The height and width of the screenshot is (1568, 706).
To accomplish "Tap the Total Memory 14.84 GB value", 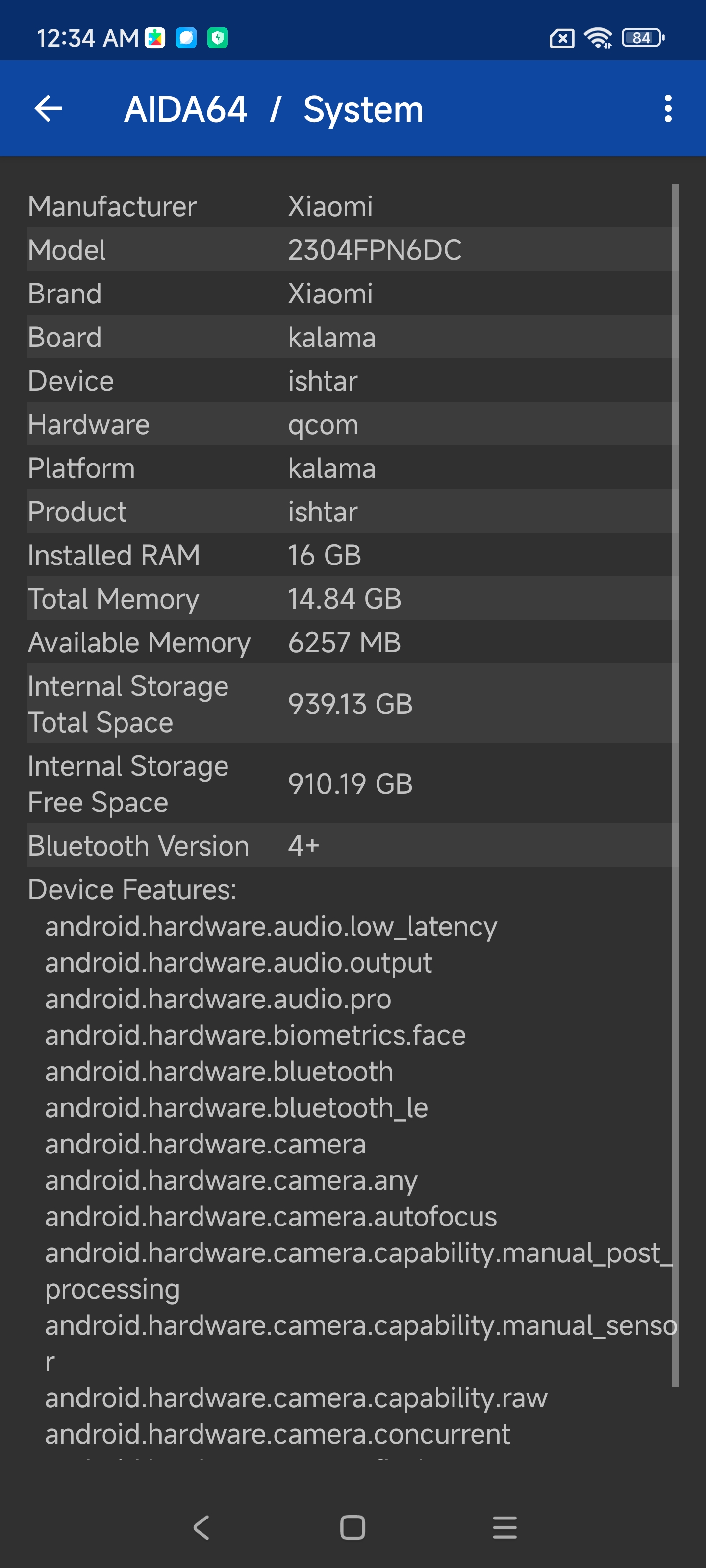I will coord(344,599).
